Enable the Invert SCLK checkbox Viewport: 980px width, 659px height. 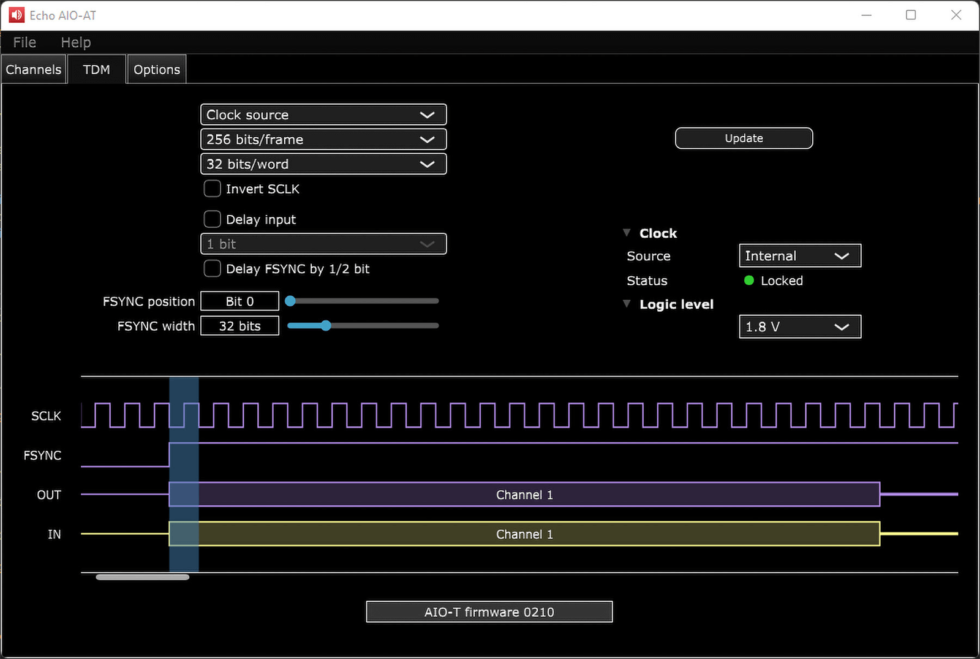click(x=212, y=188)
